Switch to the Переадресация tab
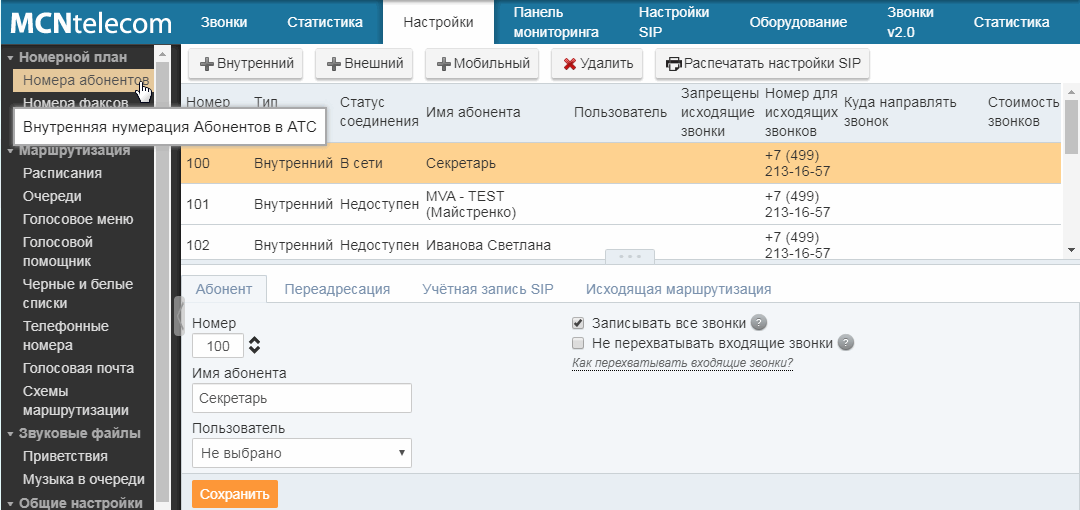This screenshot has height=510, width=1080. tap(337, 289)
